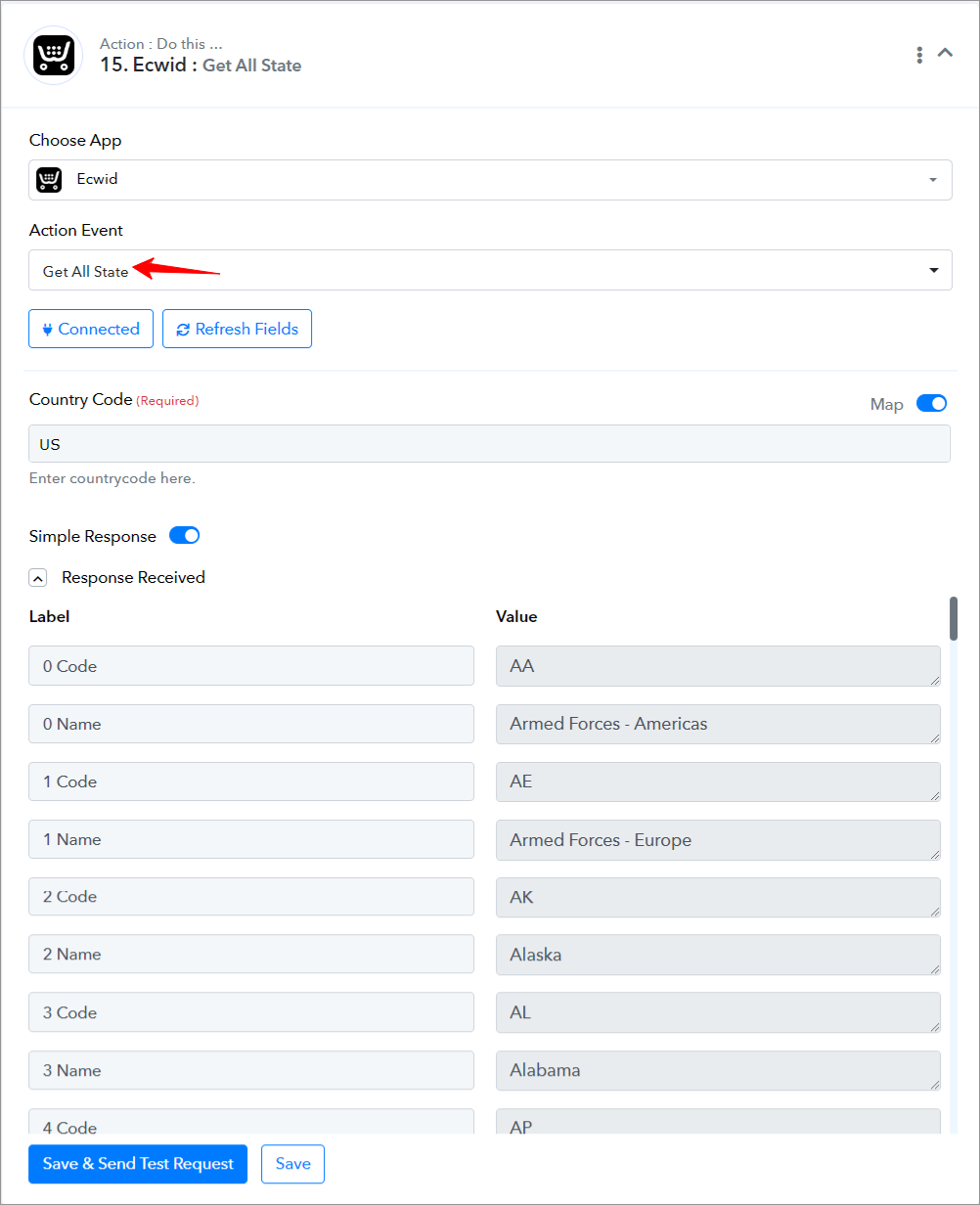The image size is (980, 1205).
Task: Toggle the Map switch off
Action: point(931,403)
